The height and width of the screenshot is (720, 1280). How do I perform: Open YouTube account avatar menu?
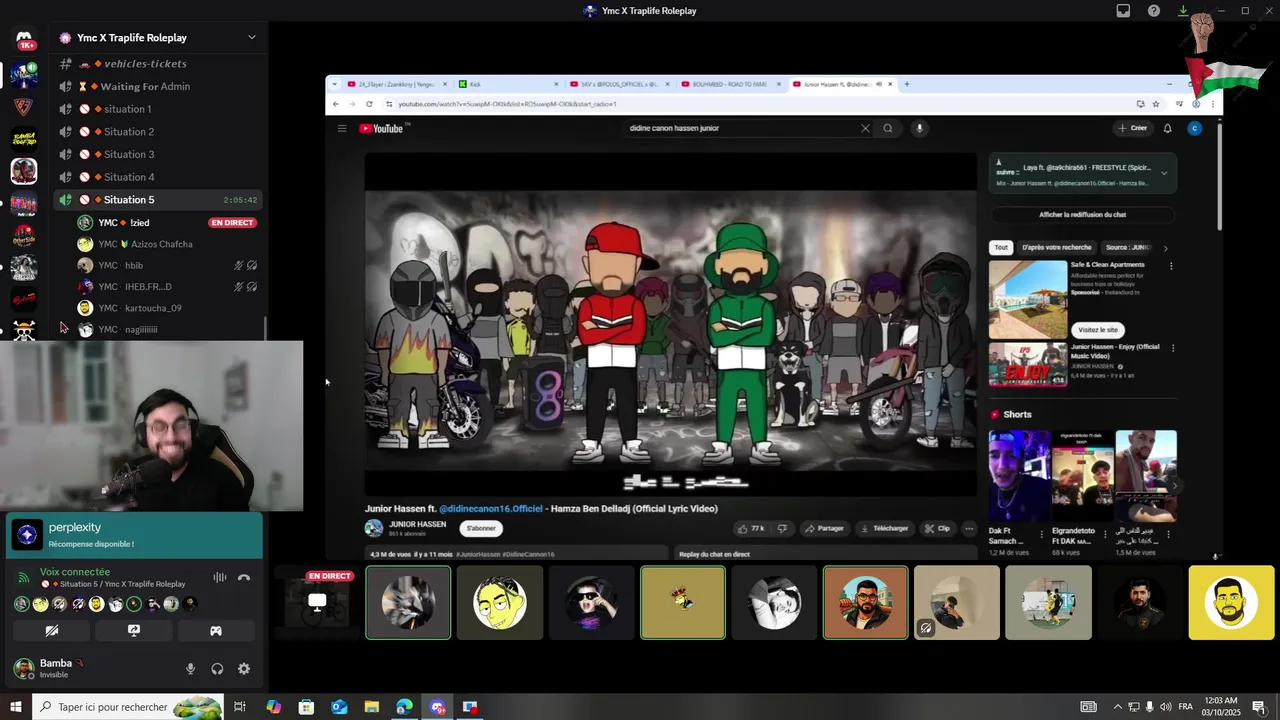[1194, 128]
